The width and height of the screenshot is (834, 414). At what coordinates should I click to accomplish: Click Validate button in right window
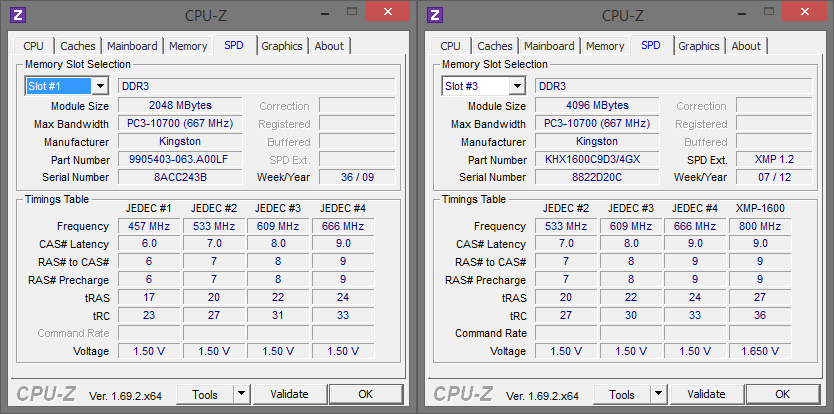tap(706, 394)
